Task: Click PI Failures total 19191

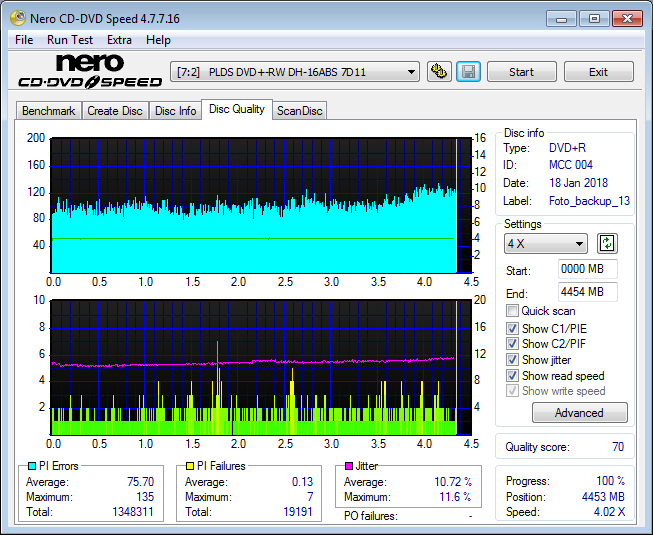Action: pyautogui.click(x=298, y=512)
